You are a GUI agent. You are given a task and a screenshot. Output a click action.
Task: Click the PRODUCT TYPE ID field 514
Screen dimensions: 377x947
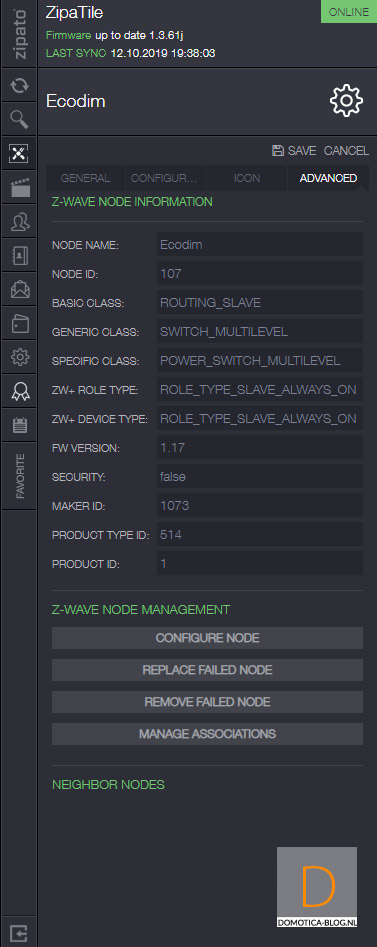pos(260,534)
